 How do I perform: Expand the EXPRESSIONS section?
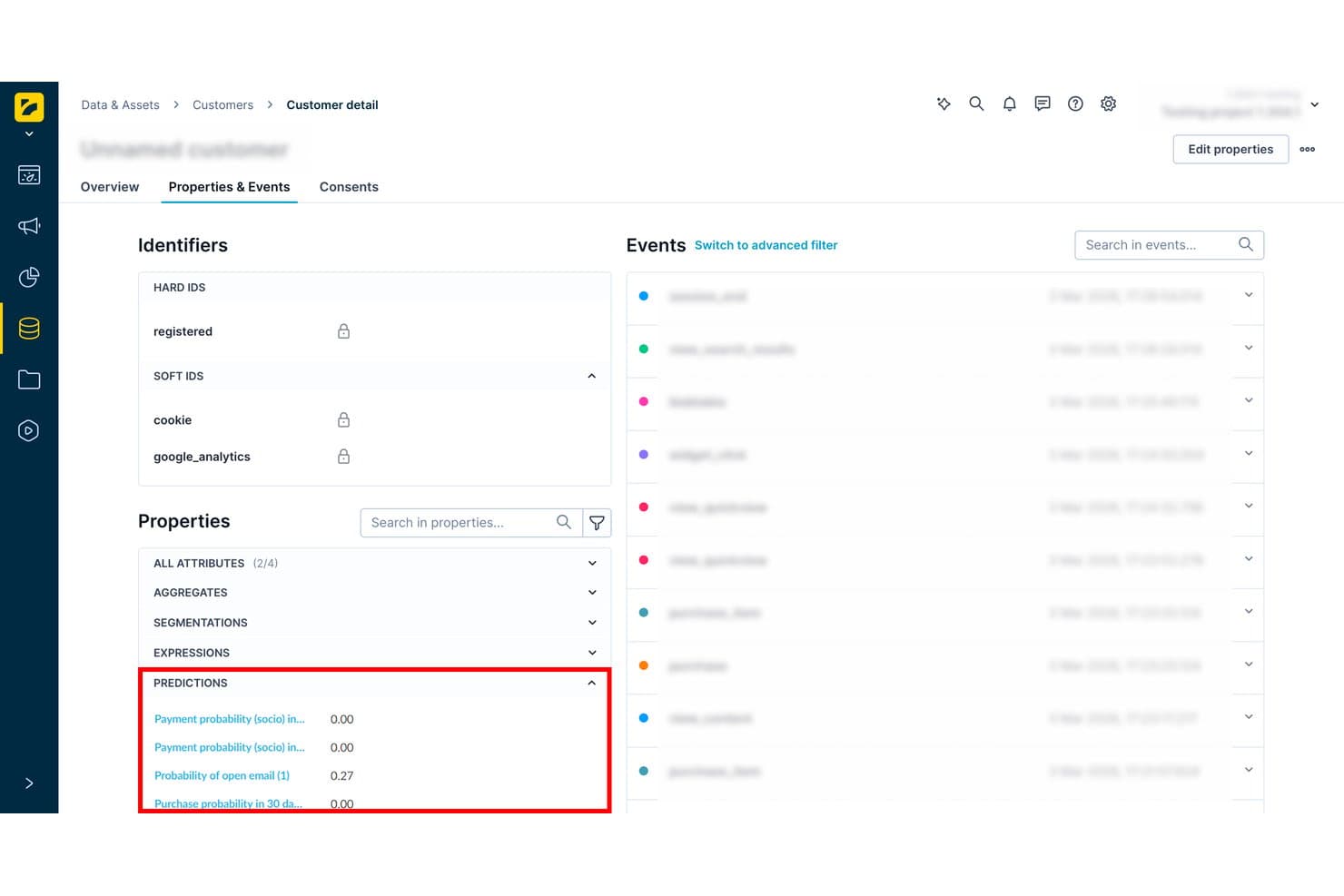click(x=592, y=653)
